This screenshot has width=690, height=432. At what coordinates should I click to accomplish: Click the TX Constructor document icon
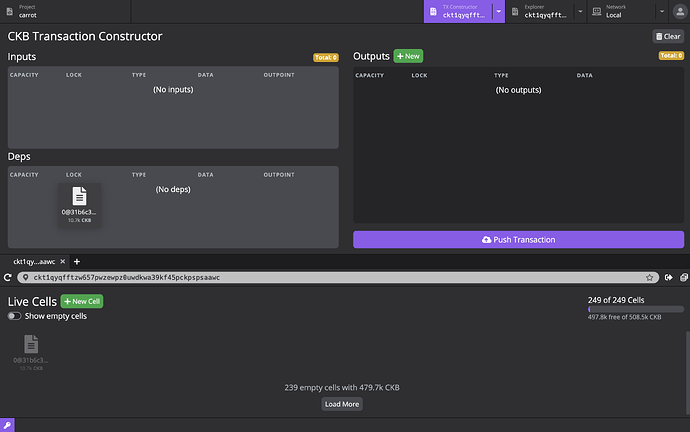pos(433,12)
